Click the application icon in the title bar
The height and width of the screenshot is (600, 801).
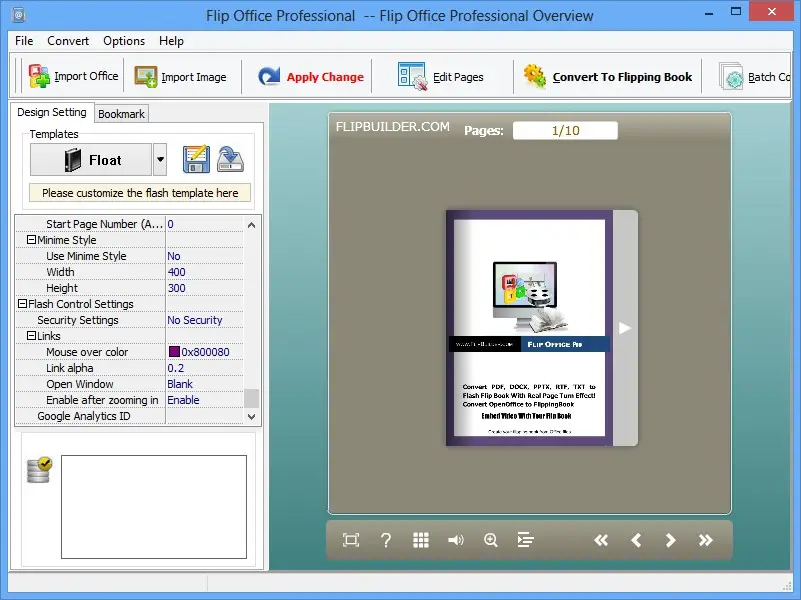[x=19, y=15]
